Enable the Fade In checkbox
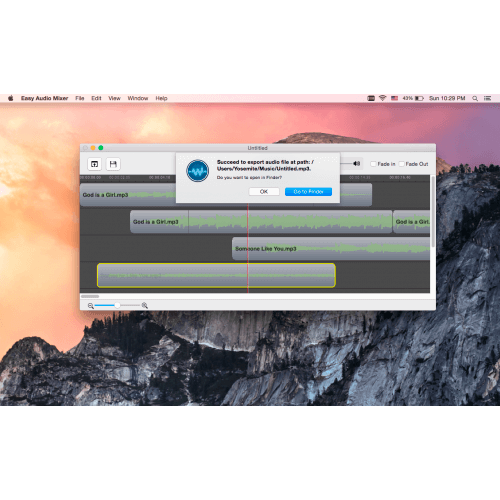The height and width of the screenshot is (500, 500). [x=373, y=164]
